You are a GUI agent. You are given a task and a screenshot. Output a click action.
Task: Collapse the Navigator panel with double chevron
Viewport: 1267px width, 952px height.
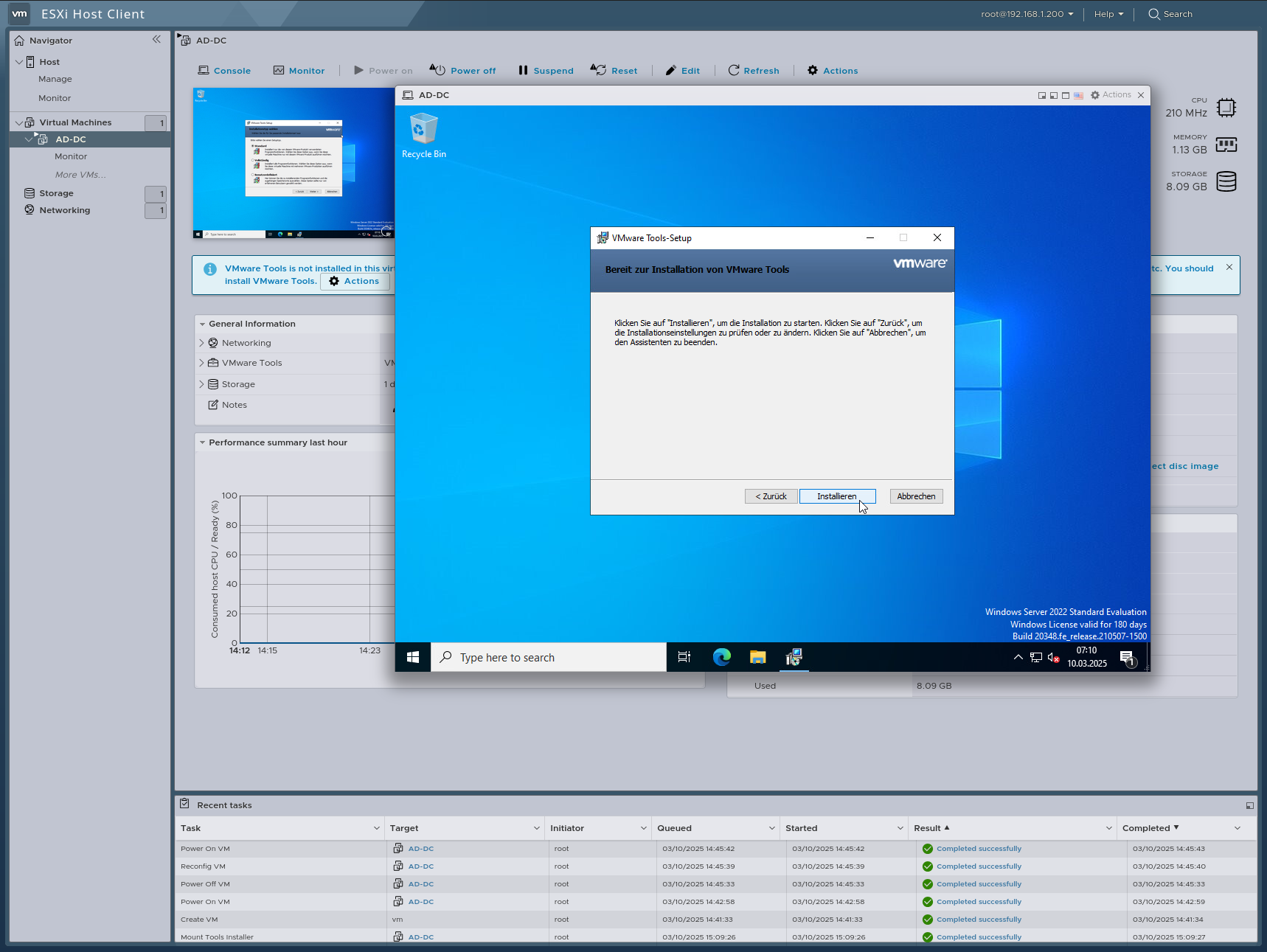(x=156, y=40)
